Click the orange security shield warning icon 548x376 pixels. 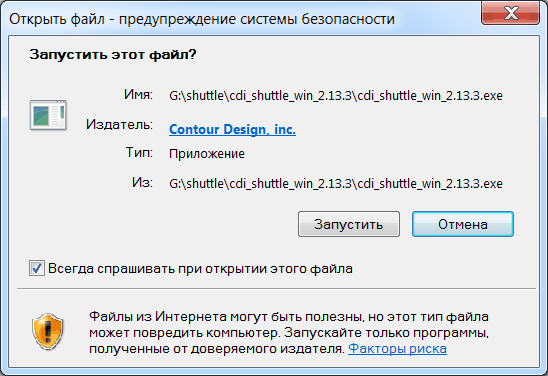pos(48,331)
